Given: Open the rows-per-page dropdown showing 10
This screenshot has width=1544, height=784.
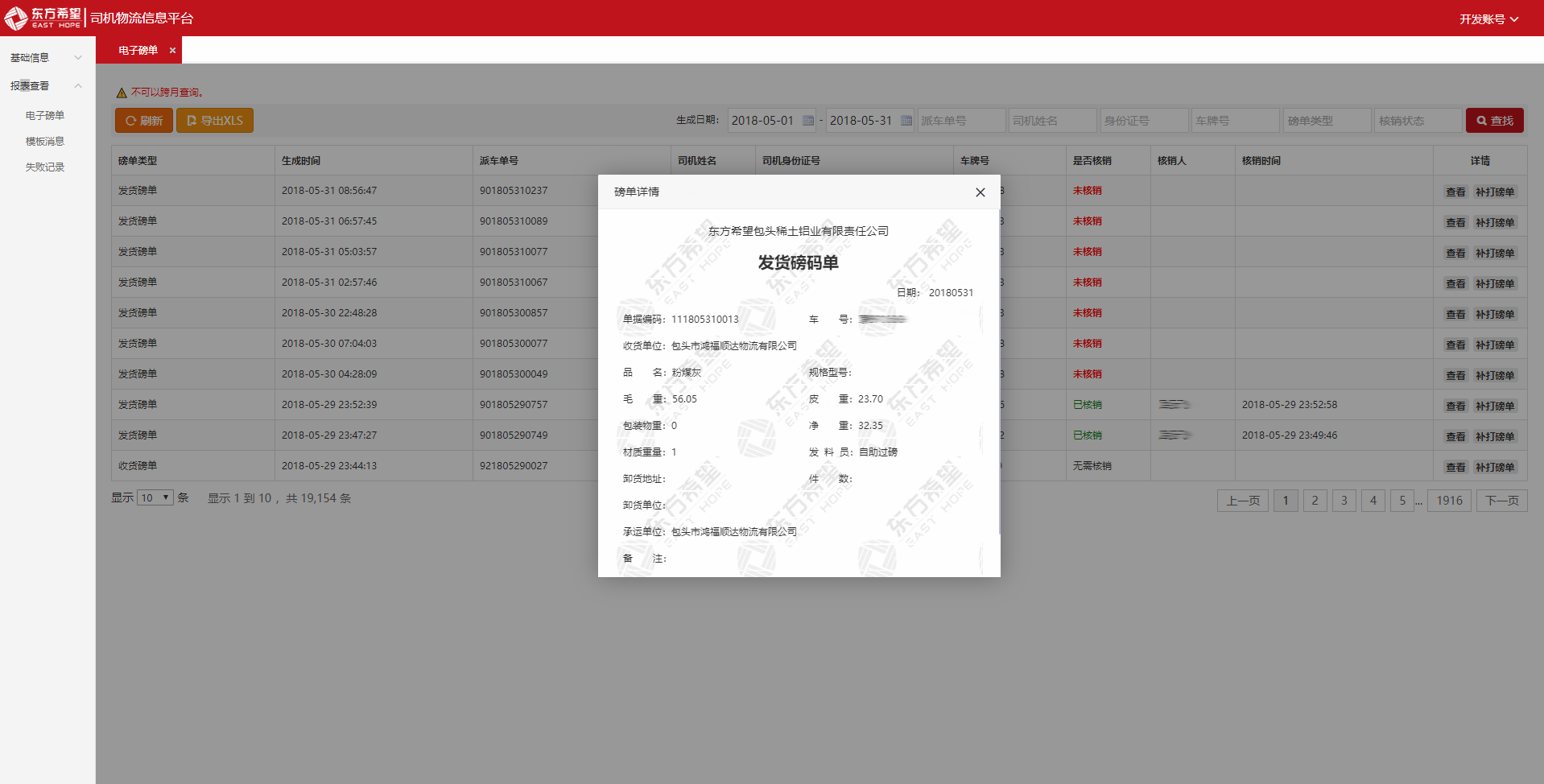Looking at the screenshot, I should tap(155, 497).
